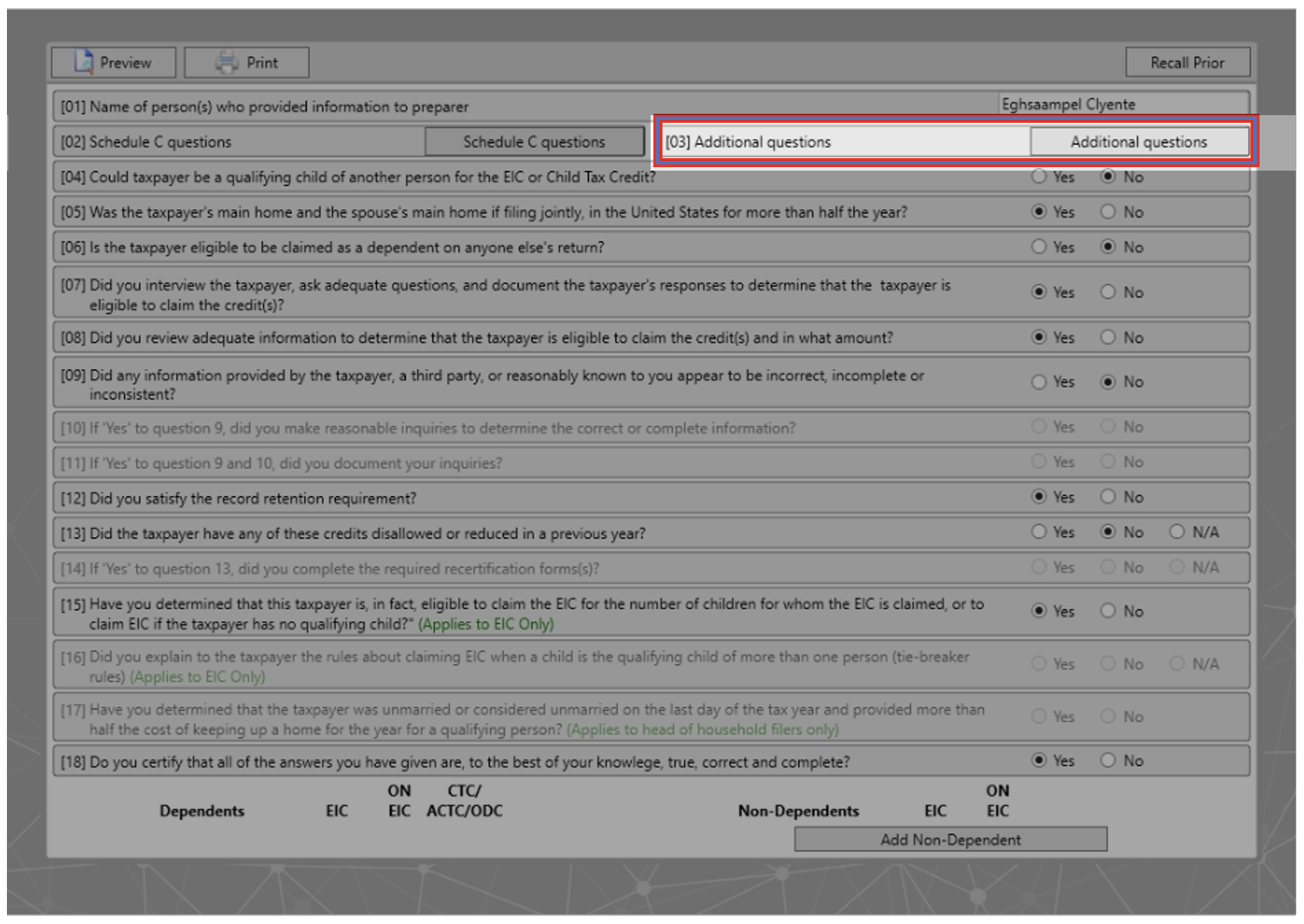Choose N/A for question 13 credits disallowed

pyautogui.click(x=1177, y=531)
